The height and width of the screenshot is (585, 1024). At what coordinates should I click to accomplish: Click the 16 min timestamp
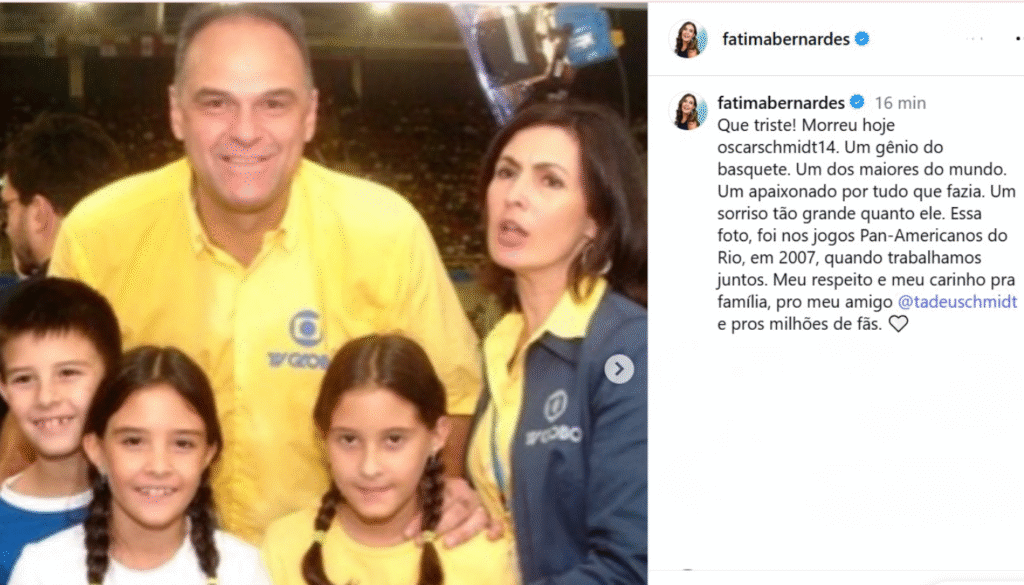point(901,103)
